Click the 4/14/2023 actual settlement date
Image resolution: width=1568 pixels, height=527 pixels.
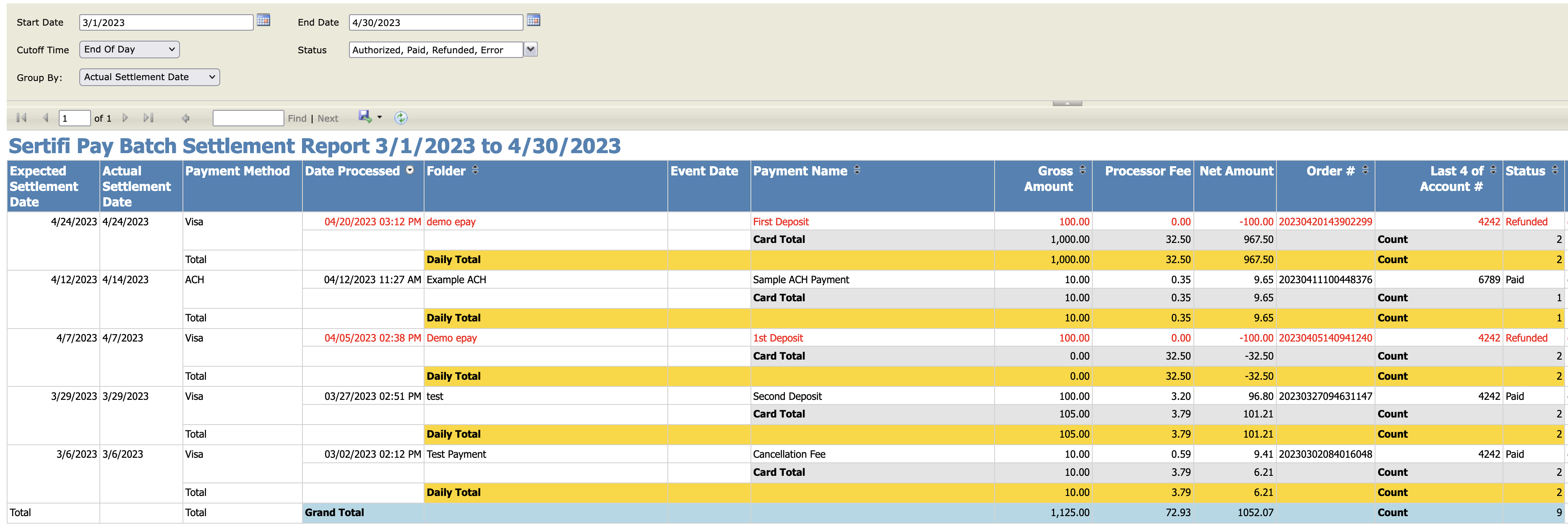pos(125,280)
